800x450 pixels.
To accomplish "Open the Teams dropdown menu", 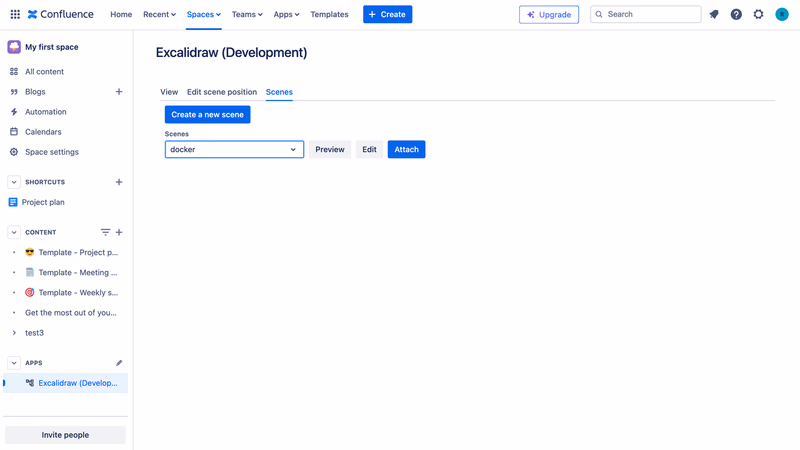I will click(x=247, y=14).
